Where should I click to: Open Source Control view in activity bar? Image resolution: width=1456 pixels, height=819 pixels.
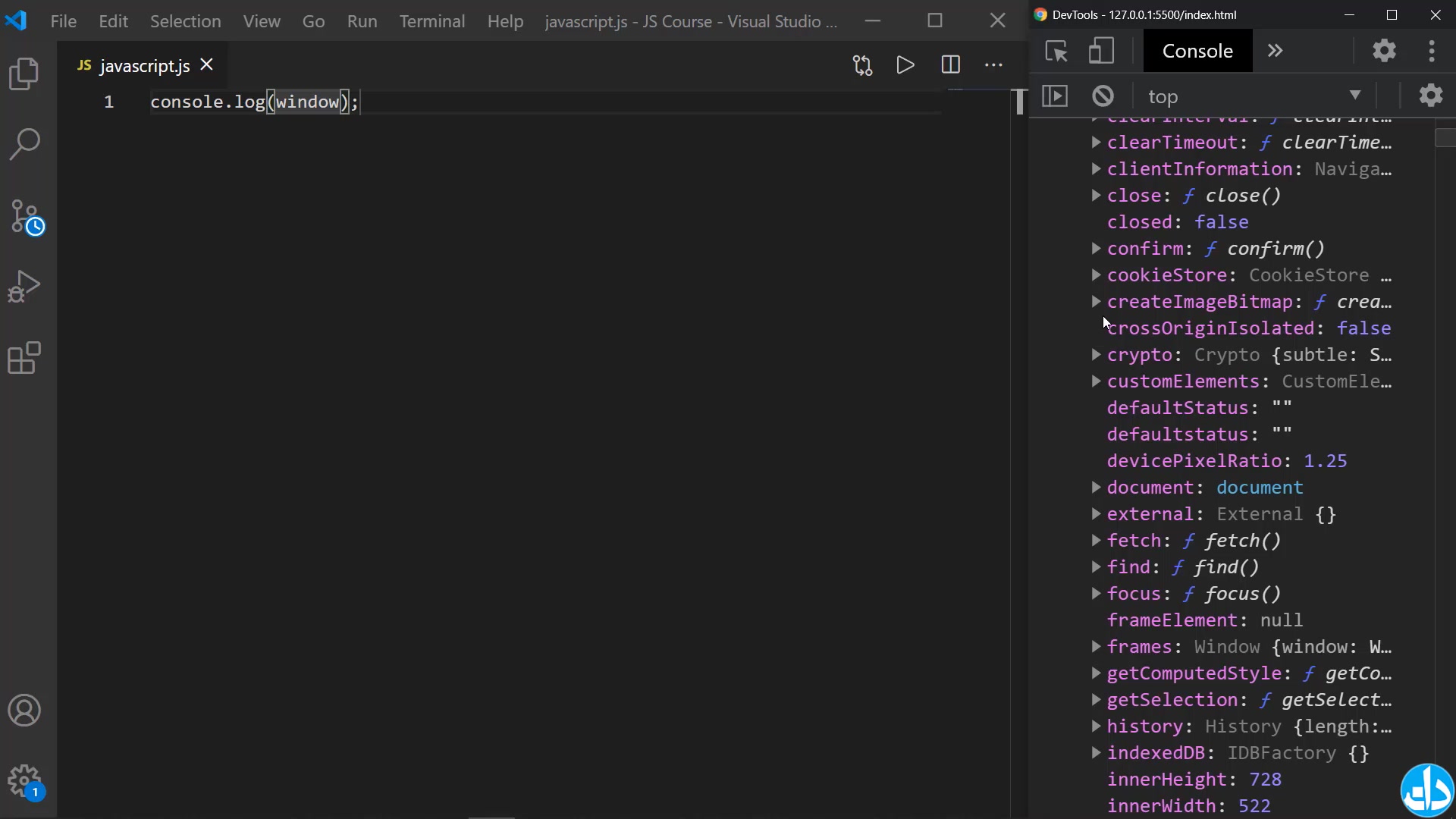click(x=26, y=217)
